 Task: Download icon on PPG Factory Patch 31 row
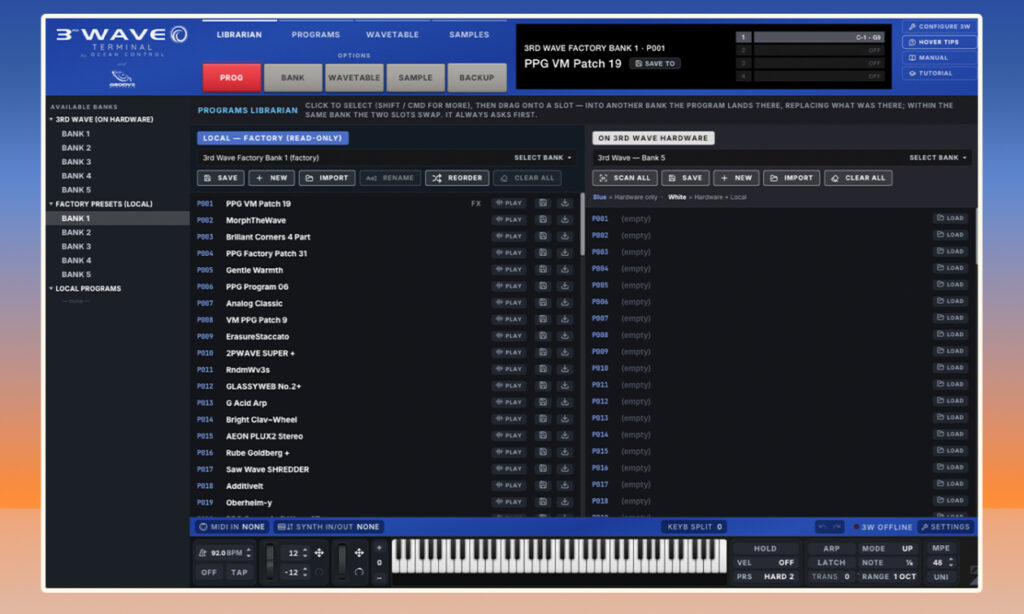pyautogui.click(x=565, y=253)
